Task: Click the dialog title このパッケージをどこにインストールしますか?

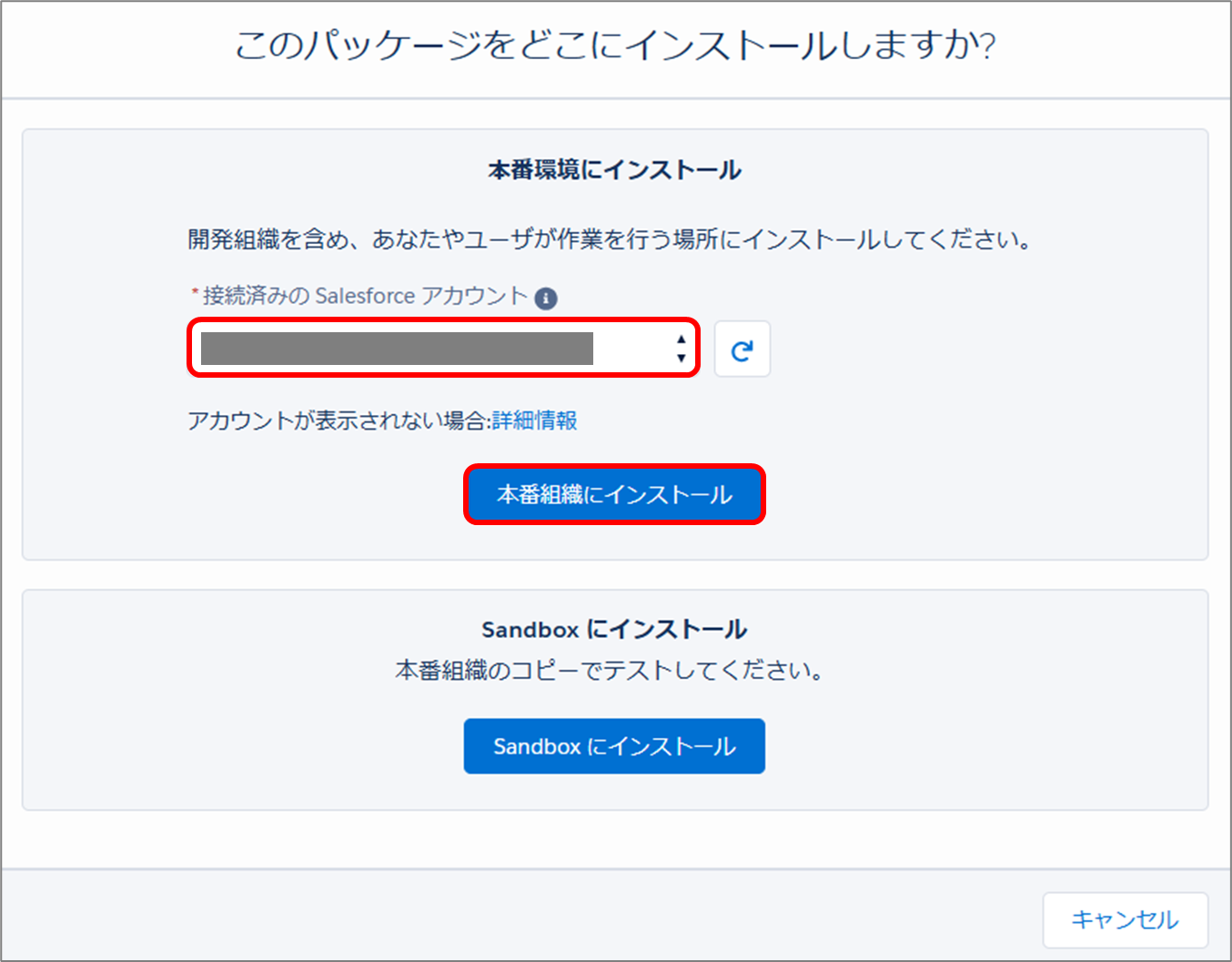Action: point(616,46)
